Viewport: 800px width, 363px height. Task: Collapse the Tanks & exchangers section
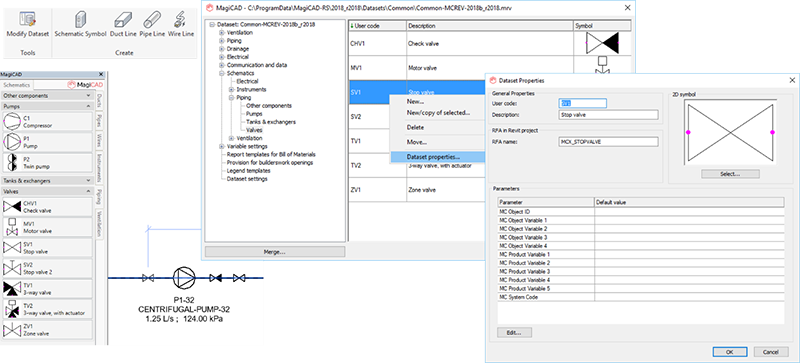(89, 181)
